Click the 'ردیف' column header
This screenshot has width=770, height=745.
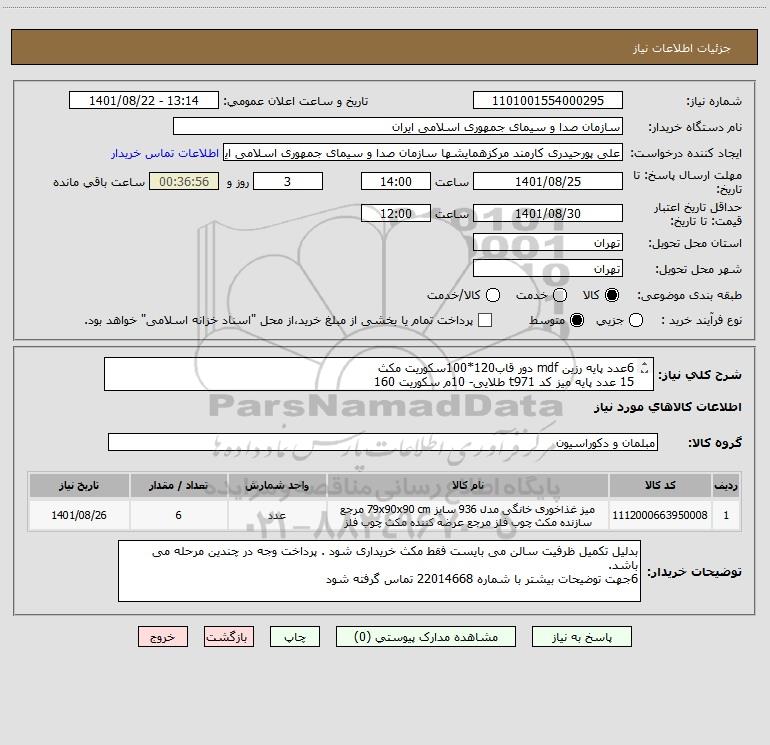(726, 485)
